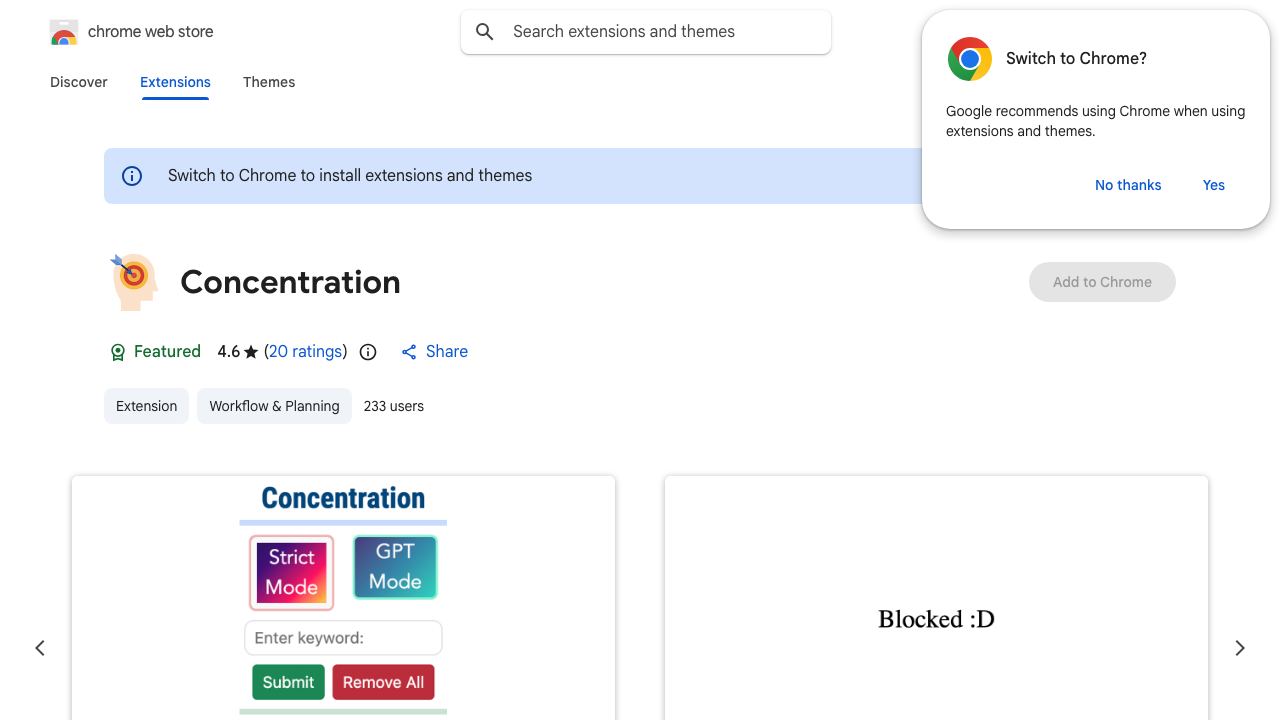Click the info icon in blue banner
Viewport: 1280px width, 720px height.
point(132,176)
